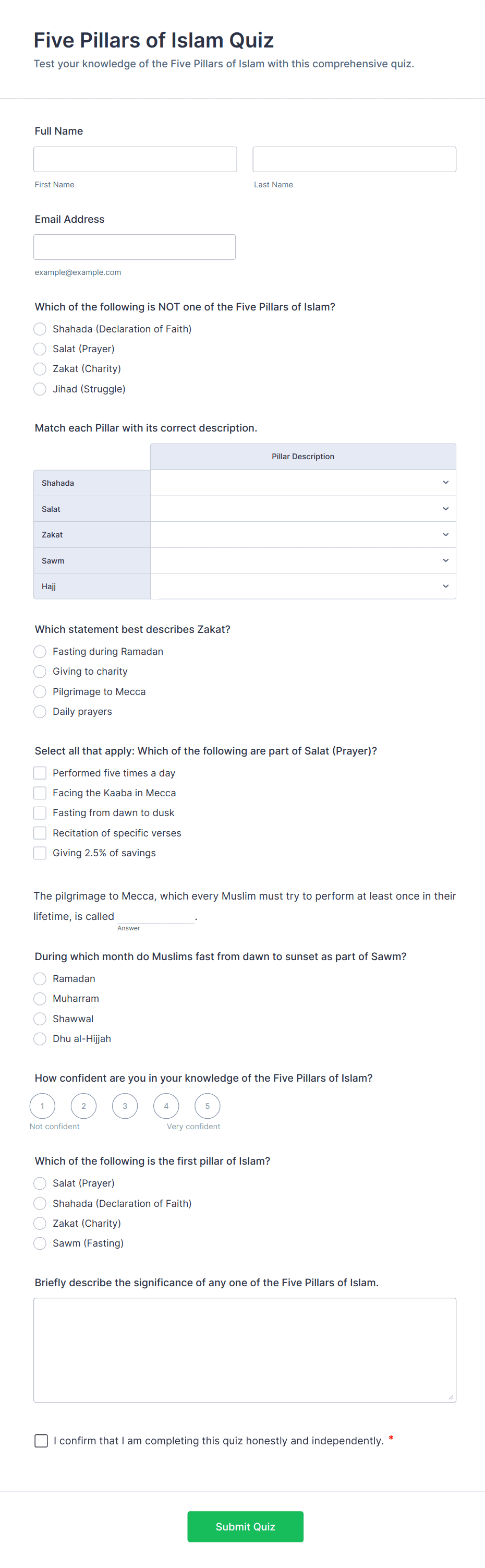
Task: Focus the First Name input field
Action: point(135,160)
